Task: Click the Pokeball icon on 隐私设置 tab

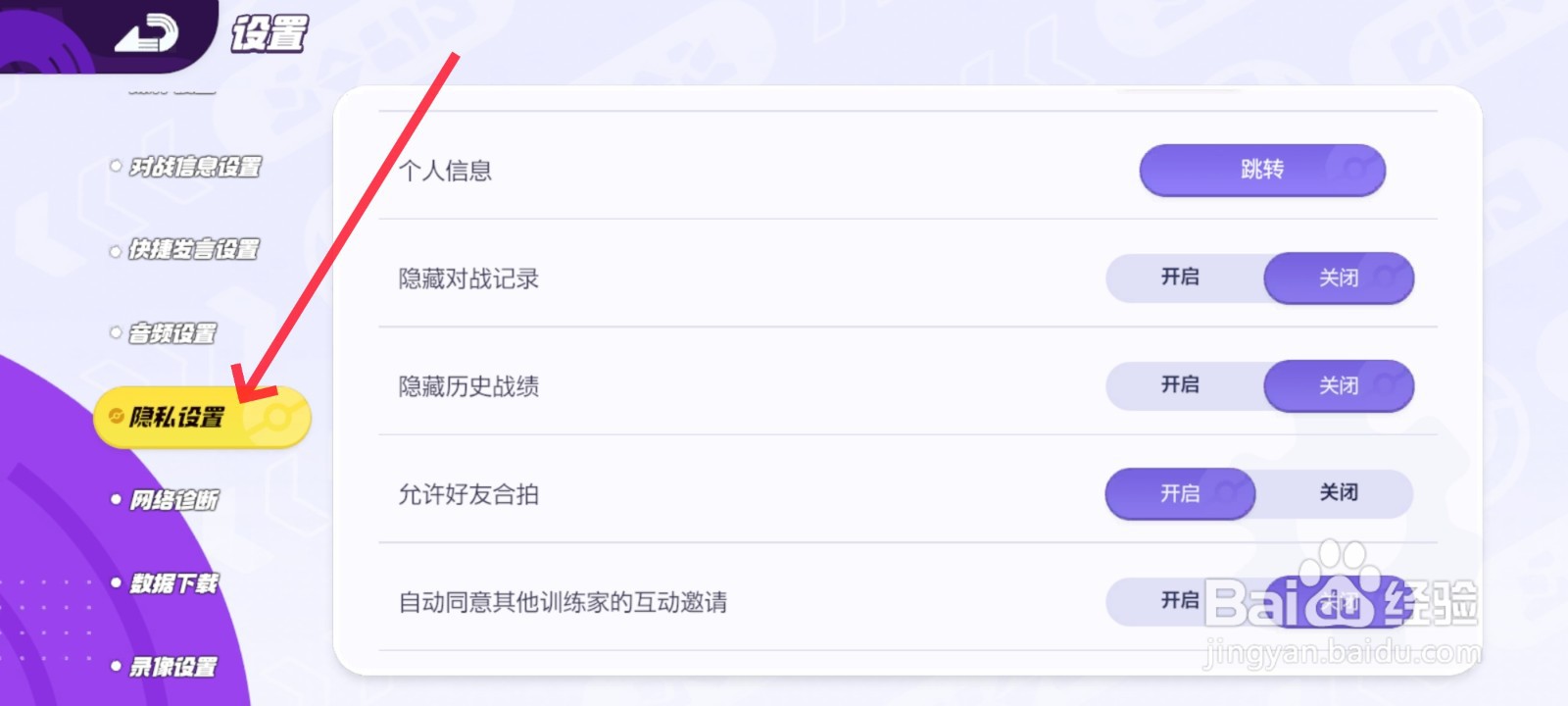Action: tap(277, 419)
